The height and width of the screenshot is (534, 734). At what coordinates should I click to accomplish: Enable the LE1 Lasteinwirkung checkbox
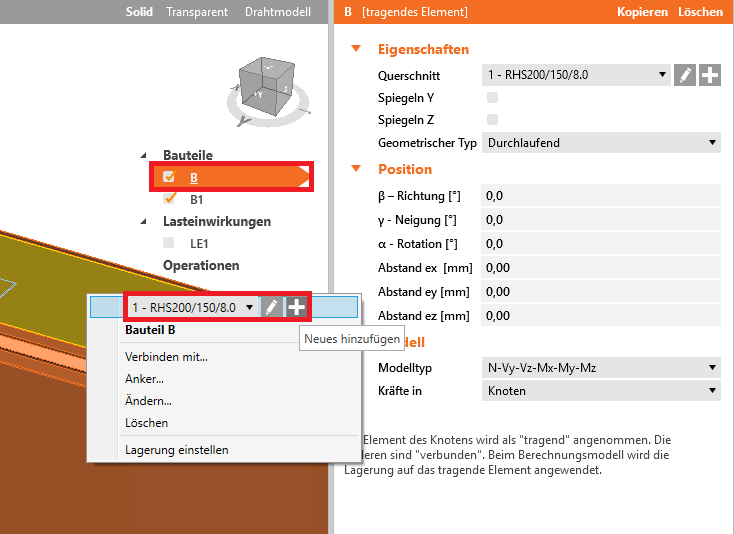point(169,242)
